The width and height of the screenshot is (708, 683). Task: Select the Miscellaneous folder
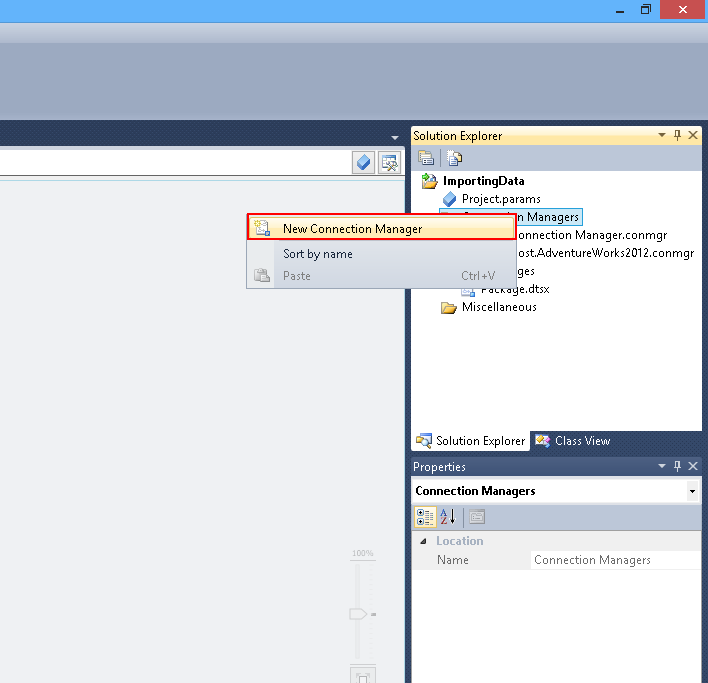[499, 307]
